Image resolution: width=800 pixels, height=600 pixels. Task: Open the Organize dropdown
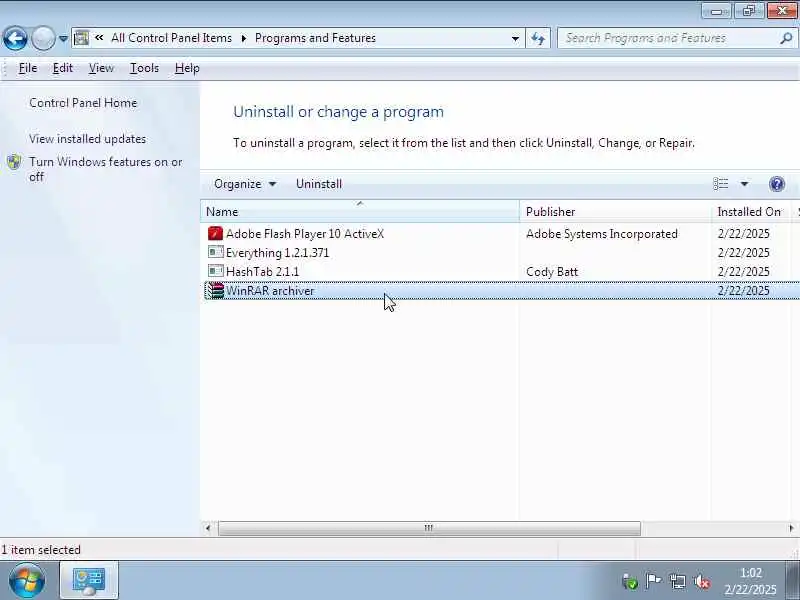pos(245,184)
